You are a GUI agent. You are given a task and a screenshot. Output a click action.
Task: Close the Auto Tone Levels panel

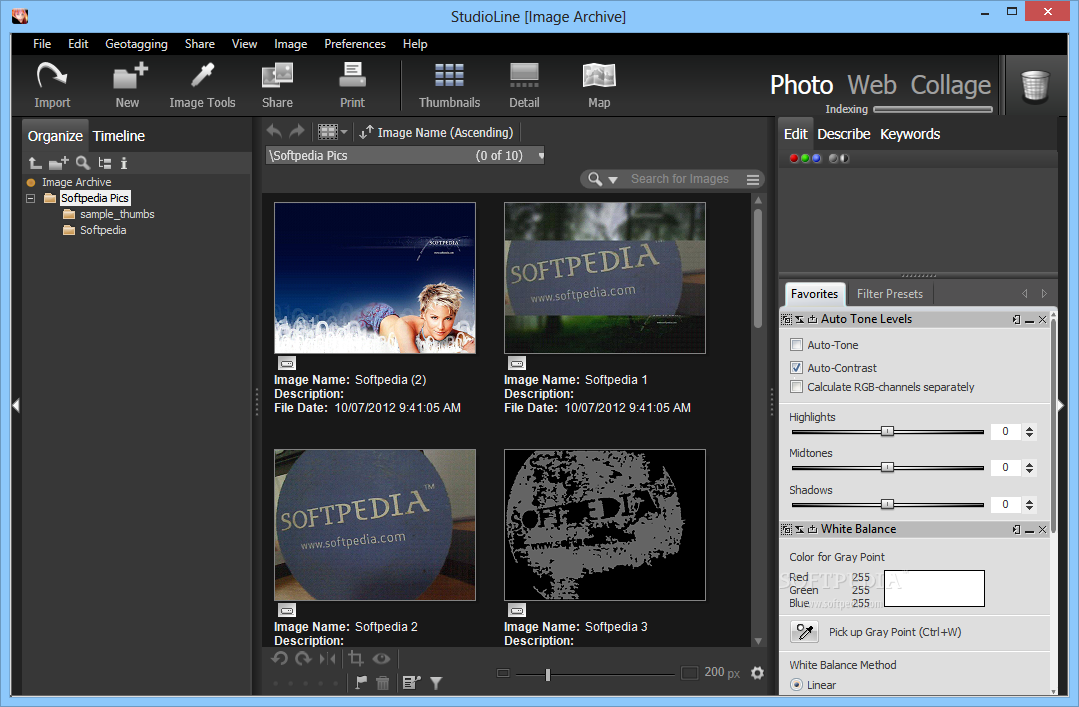1043,320
